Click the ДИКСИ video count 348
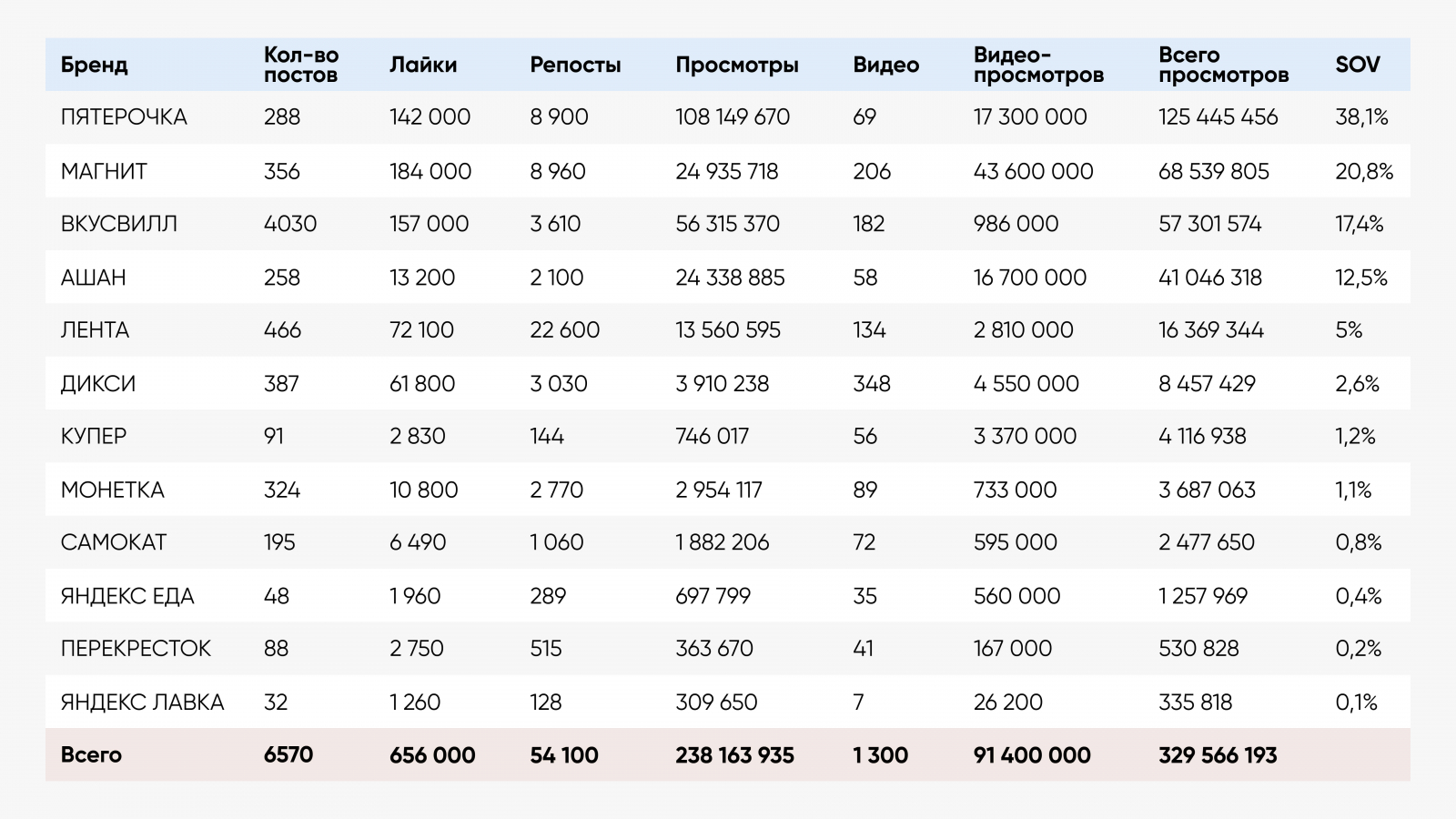Viewport: 1456px width, 819px height. coord(871,384)
